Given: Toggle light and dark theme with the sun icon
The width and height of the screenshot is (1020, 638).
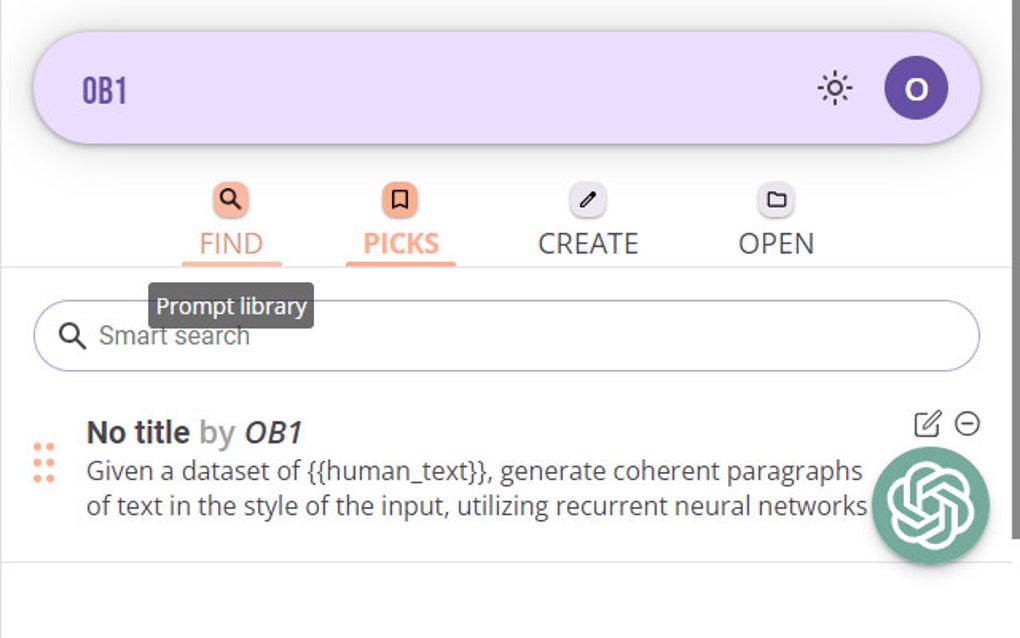Looking at the screenshot, I should pyautogui.click(x=834, y=88).
